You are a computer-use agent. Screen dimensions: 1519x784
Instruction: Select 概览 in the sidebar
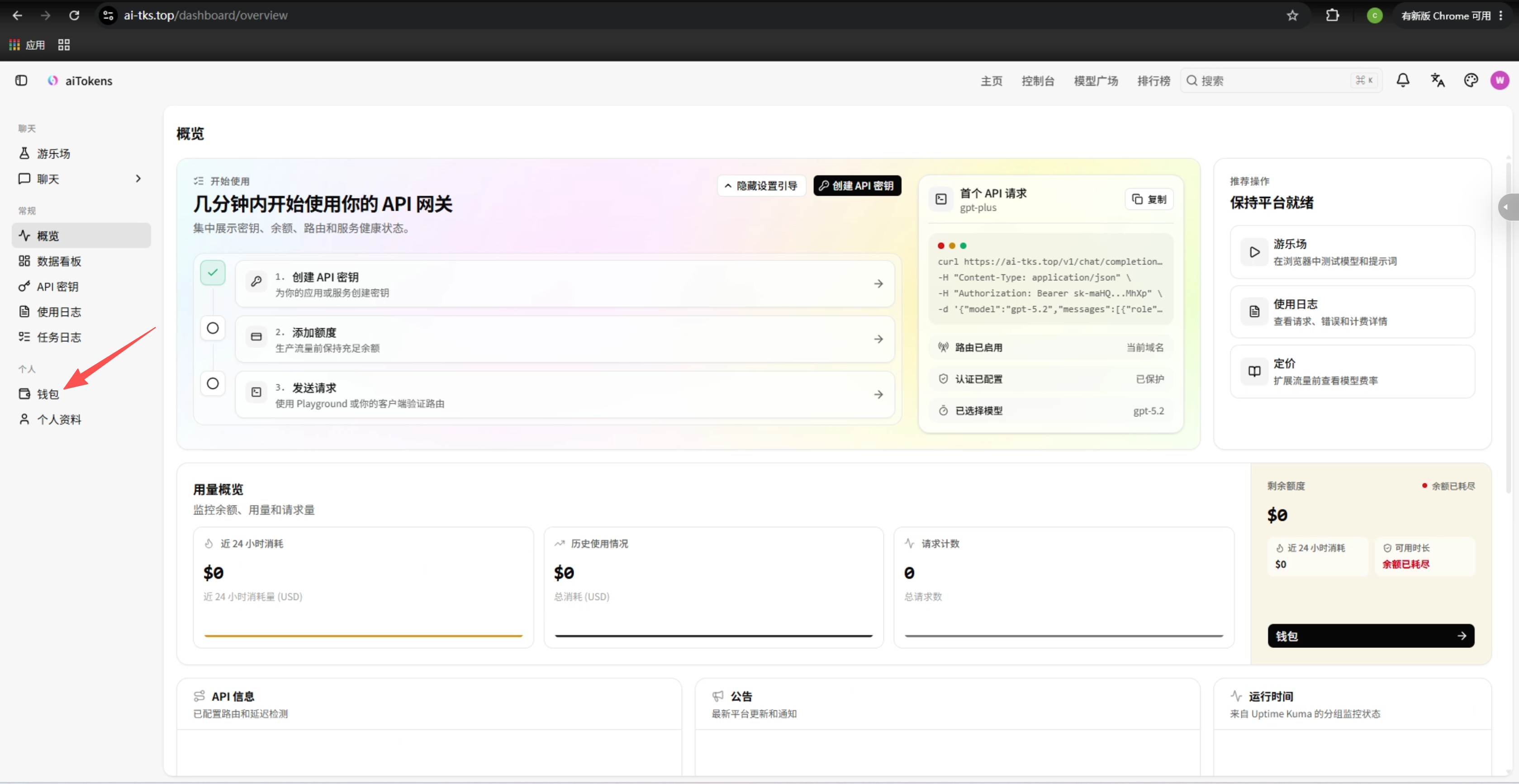(81, 236)
